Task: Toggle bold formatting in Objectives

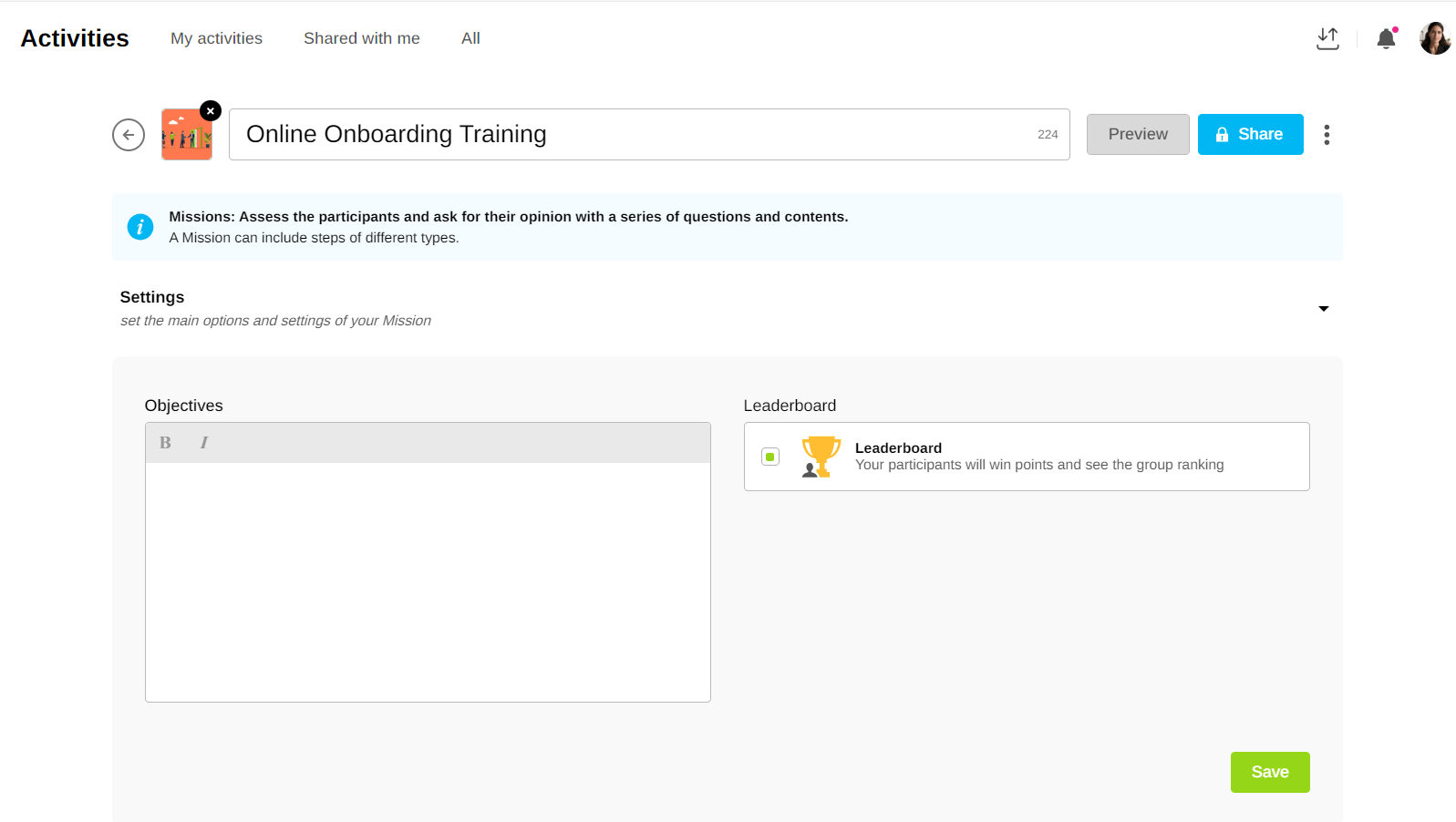Action: pyautogui.click(x=165, y=443)
